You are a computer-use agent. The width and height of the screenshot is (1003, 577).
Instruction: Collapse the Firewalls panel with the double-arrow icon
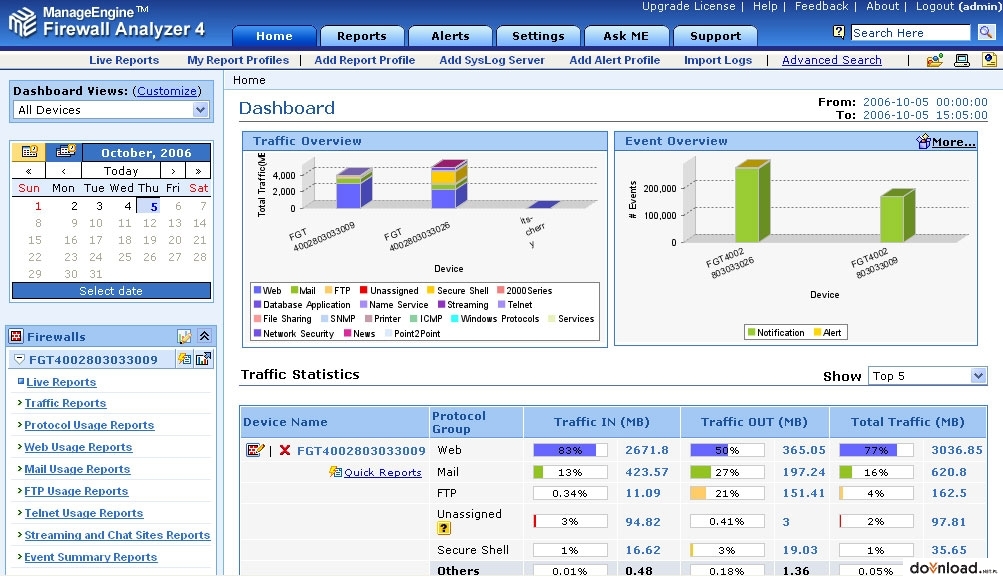[205, 336]
